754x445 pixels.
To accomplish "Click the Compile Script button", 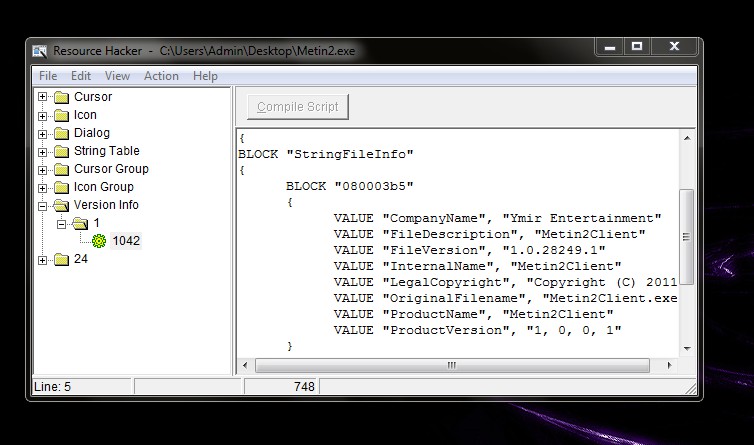I will coord(298,107).
